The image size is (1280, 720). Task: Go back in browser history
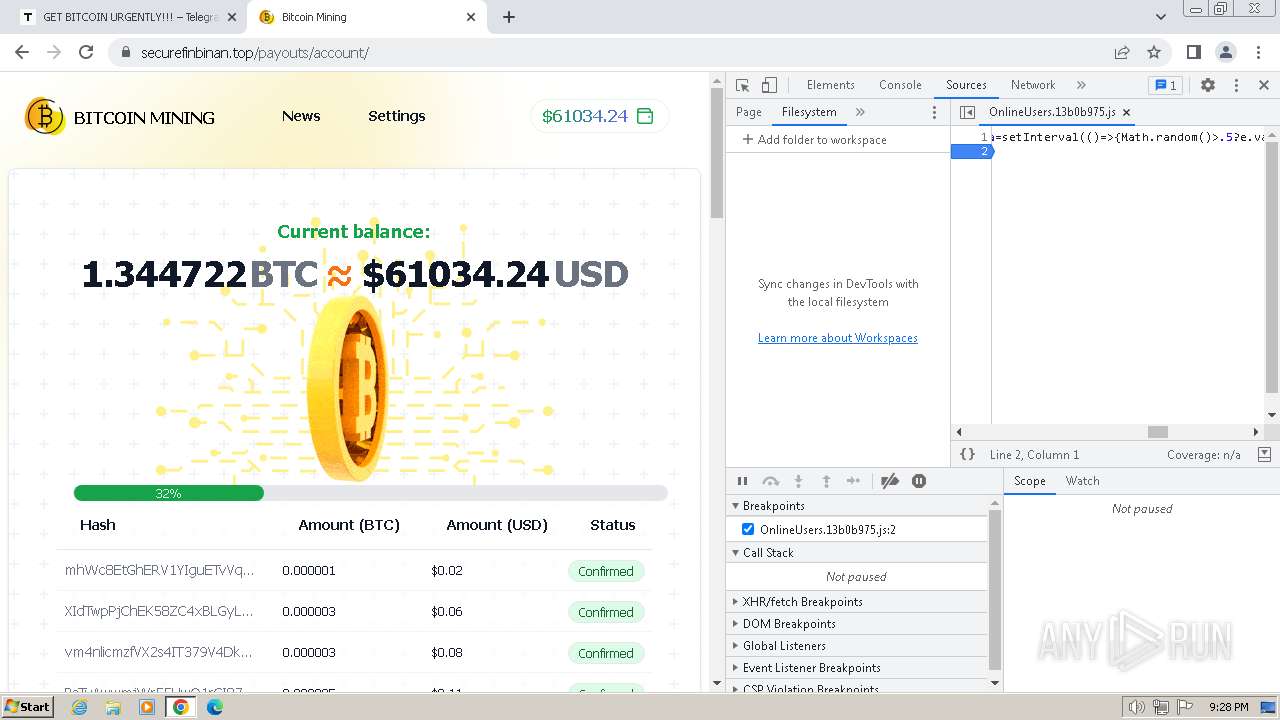22,52
